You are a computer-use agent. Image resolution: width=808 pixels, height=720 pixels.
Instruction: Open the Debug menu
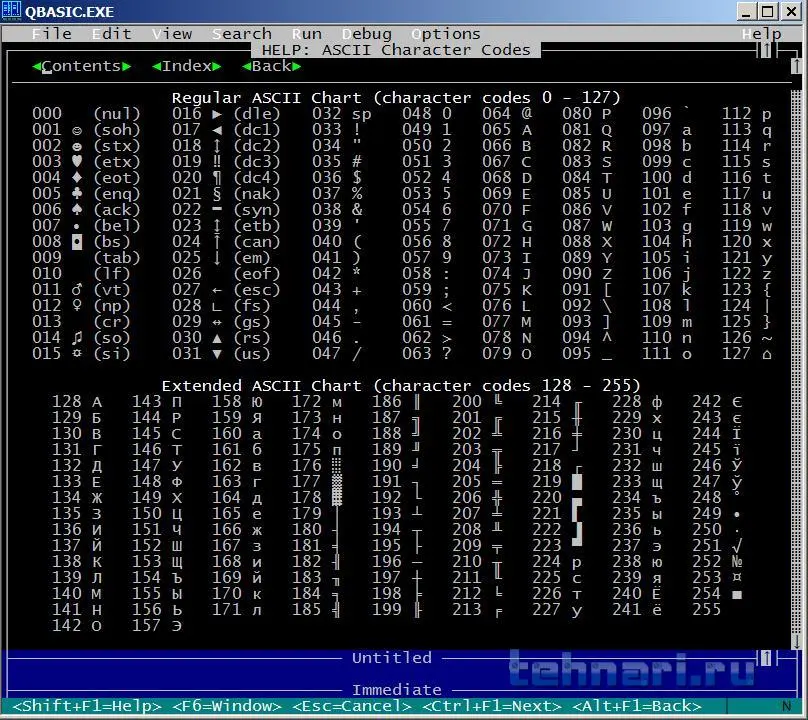tap(367, 34)
